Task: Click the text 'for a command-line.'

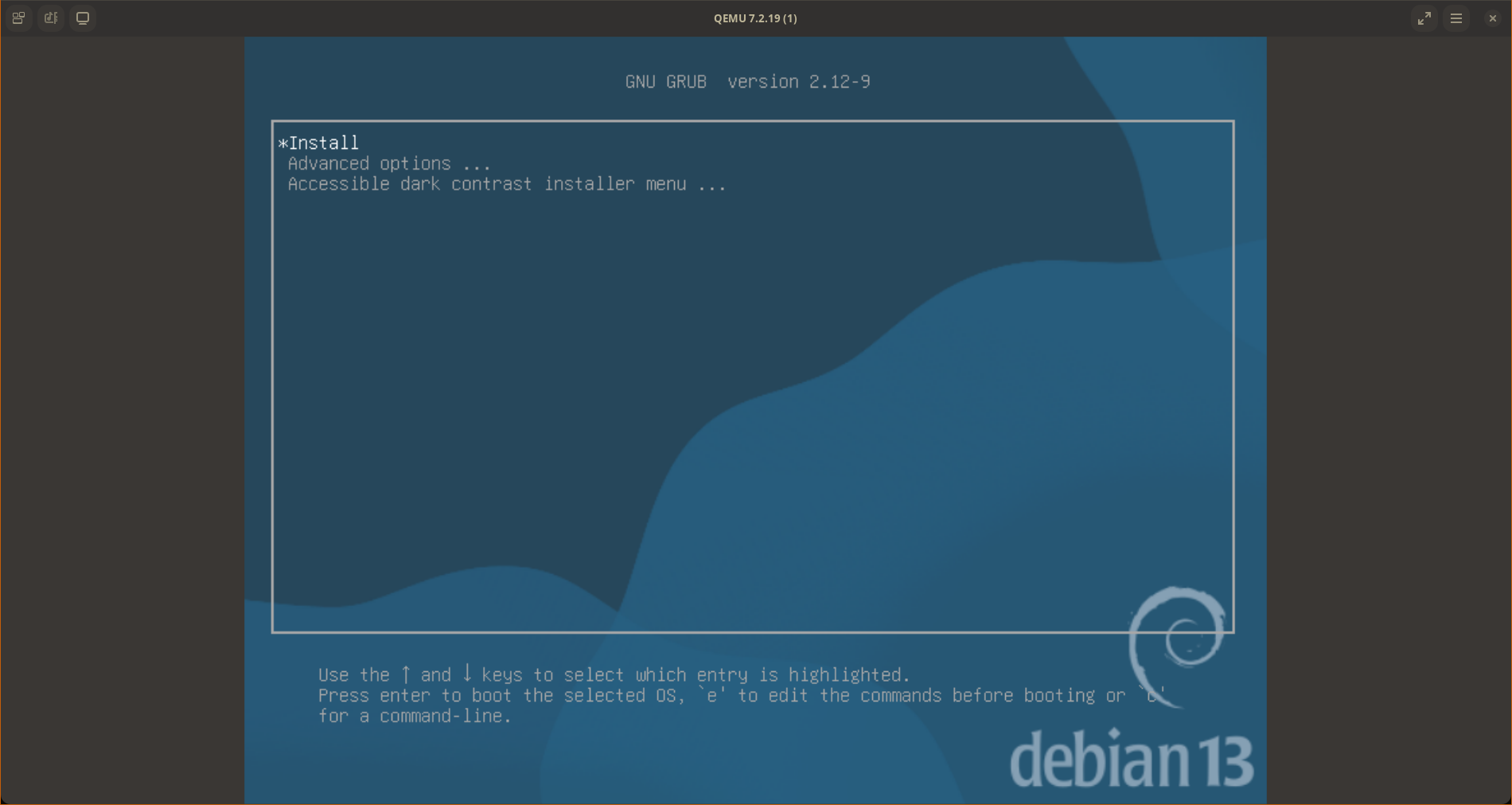Action: (415, 716)
